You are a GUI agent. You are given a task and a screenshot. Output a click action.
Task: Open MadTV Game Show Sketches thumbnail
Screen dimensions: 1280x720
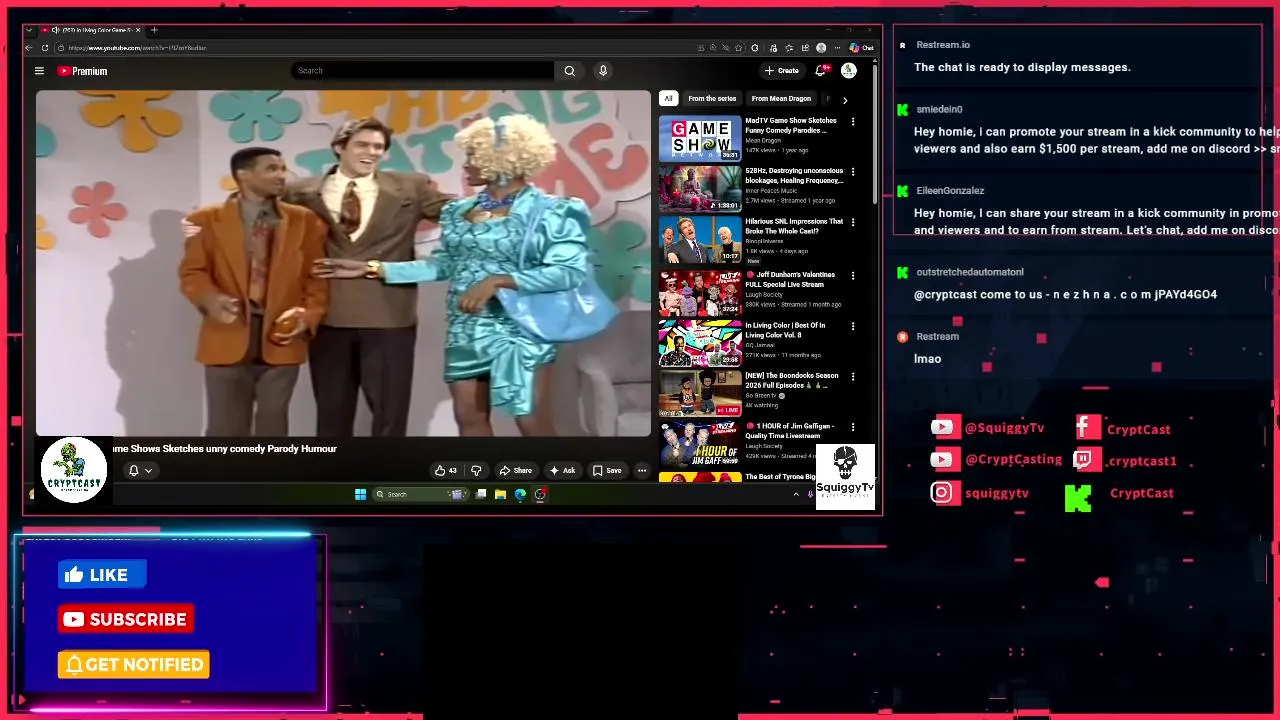pyautogui.click(x=700, y=138)
